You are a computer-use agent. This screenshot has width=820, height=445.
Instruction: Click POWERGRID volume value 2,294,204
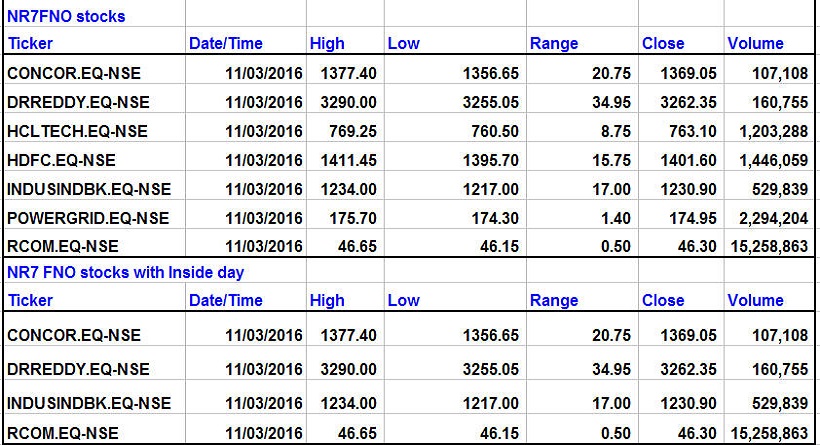pyautogui.click(x=766, y=218)
